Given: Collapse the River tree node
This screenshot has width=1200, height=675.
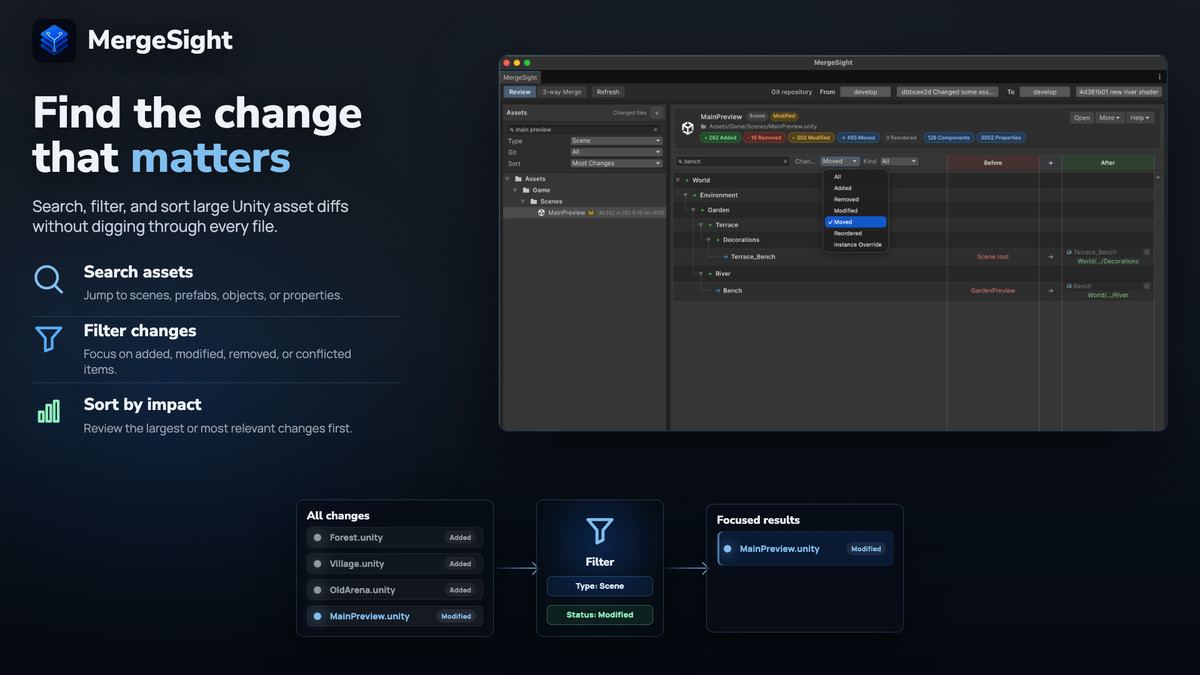Looking at the screenshot, I should point(699,274).
